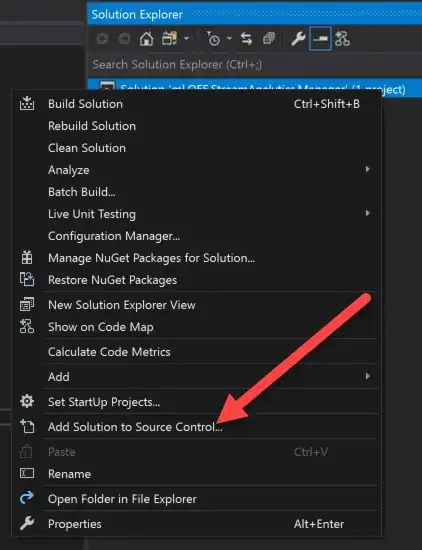Toggle the Preview Selected Items button

320,39
